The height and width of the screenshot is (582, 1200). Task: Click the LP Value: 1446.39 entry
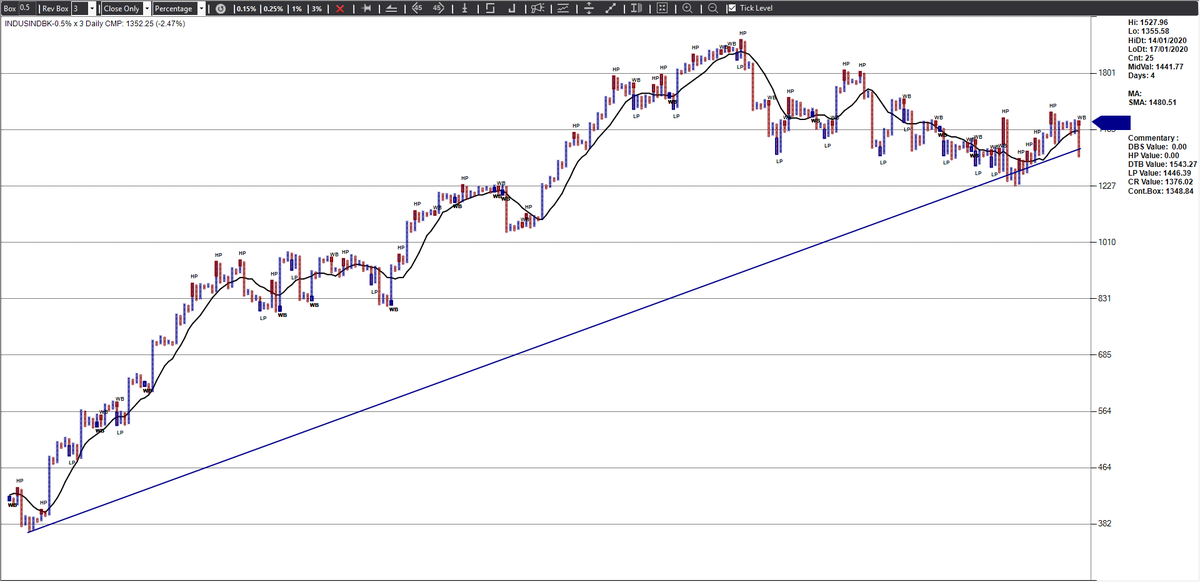1159,173
